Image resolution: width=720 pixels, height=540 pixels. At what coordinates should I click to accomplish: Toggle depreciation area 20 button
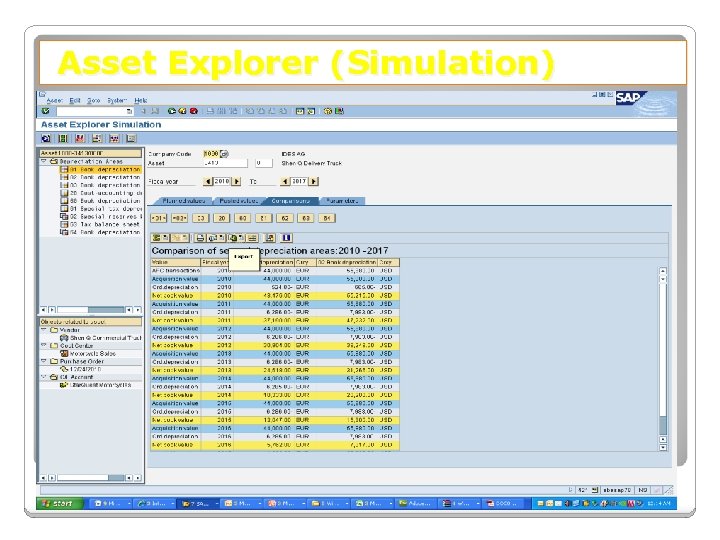(x=222, y=218)
